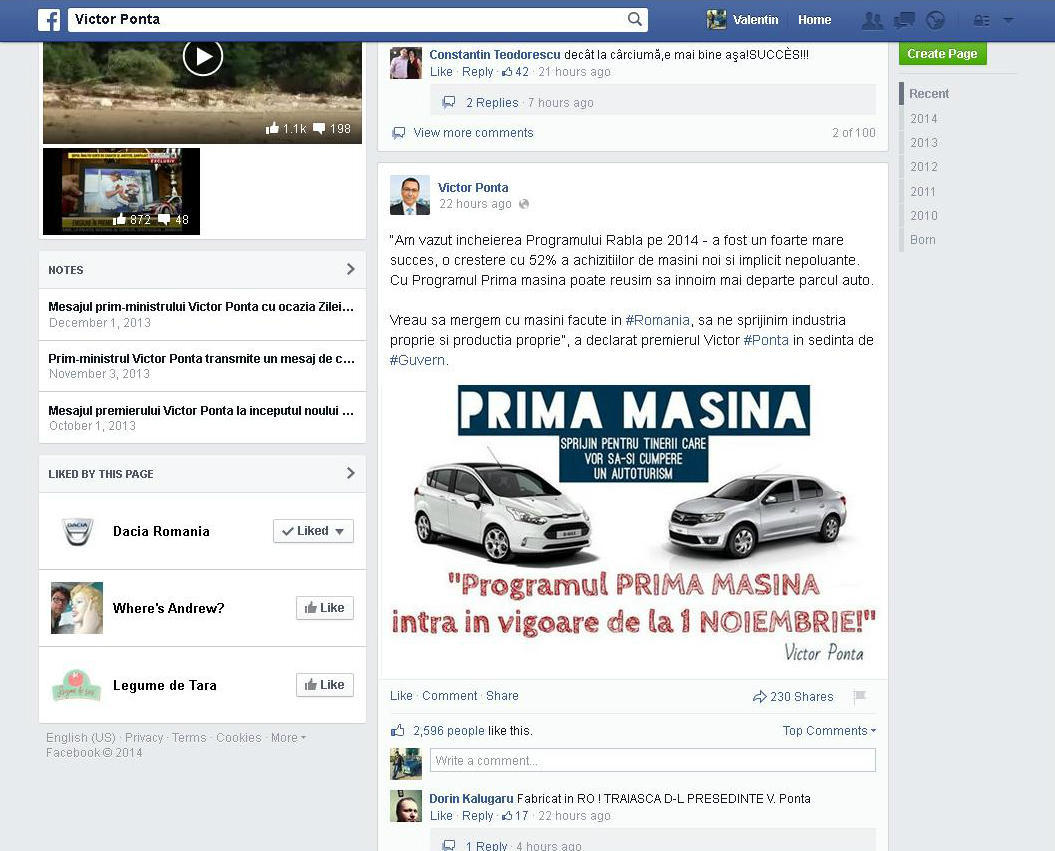Screen dimensions: 1055x851
Task: Open Liked dropdown for Dacia Romania
Action: [x=313, y=531]
